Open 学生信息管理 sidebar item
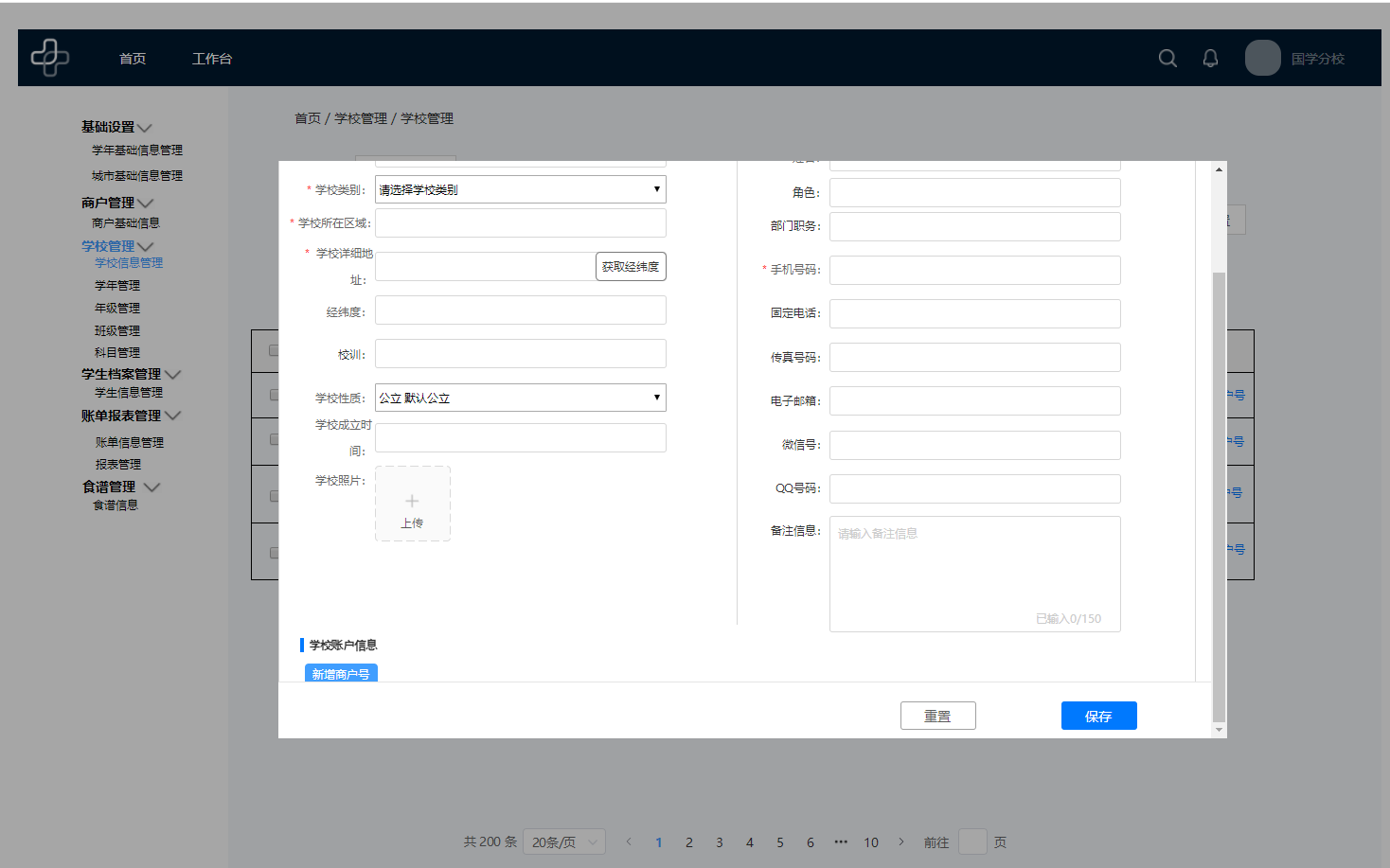The image size is (1390, 868). pyautogui.click(x=129, y=393)
